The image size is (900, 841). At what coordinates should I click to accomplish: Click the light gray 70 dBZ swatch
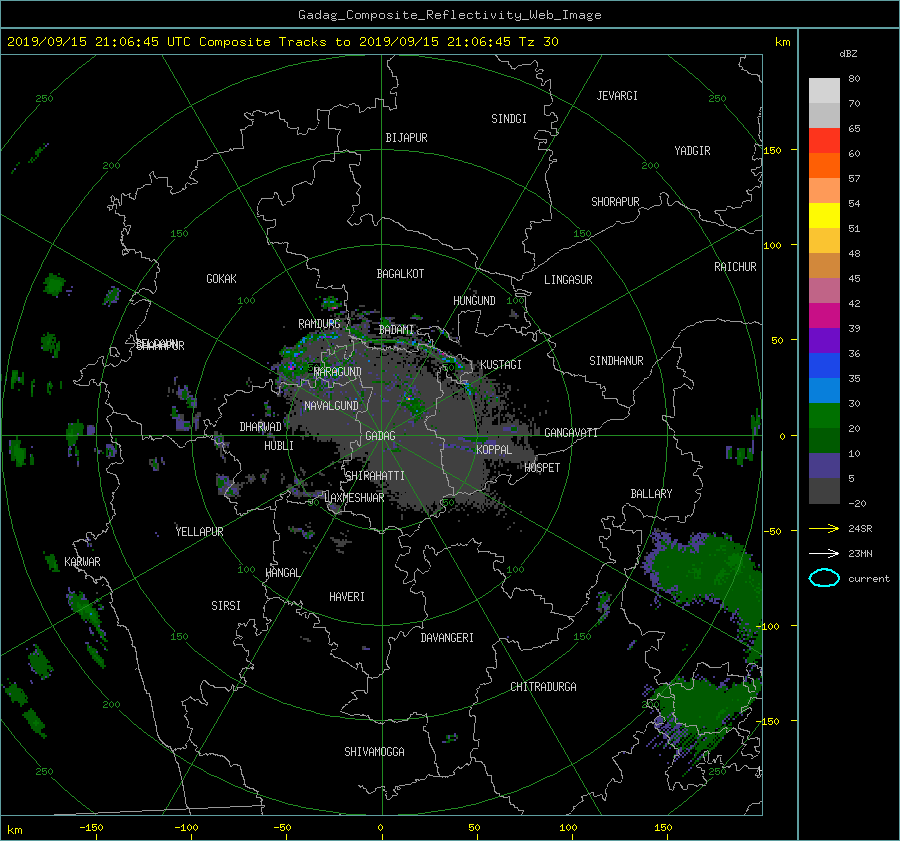[x=824, y=91]
